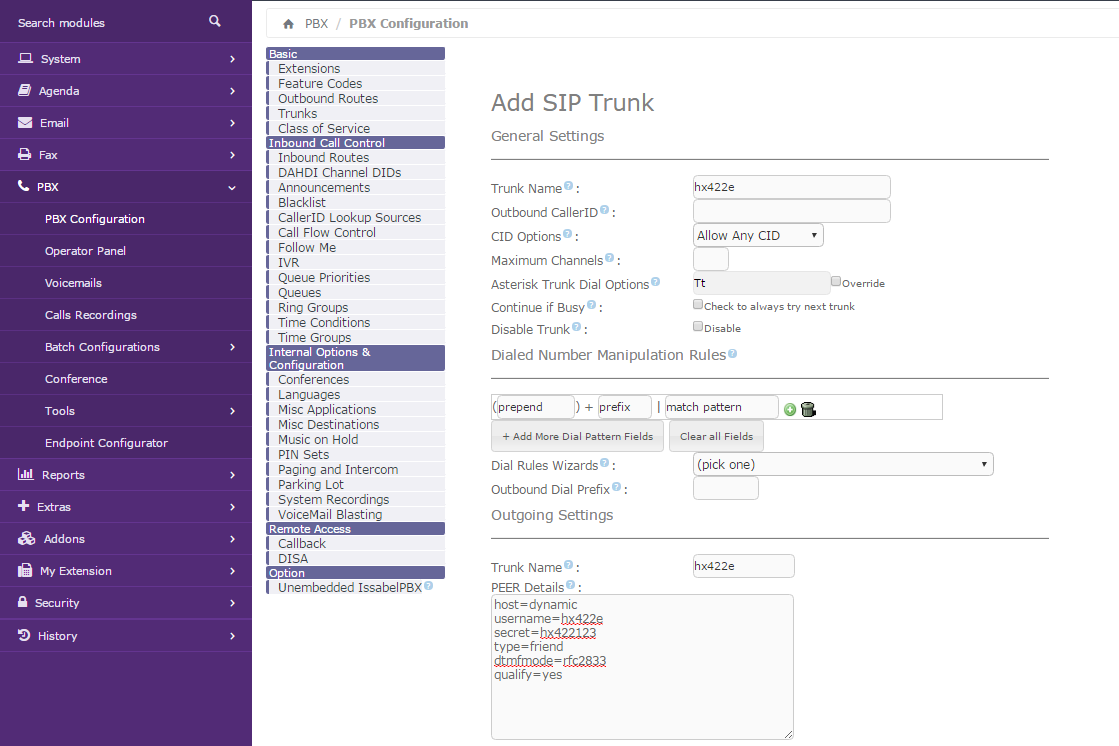
Task: Click help icon next to Dial Rules Wizards
Action: tap(604, 464)
